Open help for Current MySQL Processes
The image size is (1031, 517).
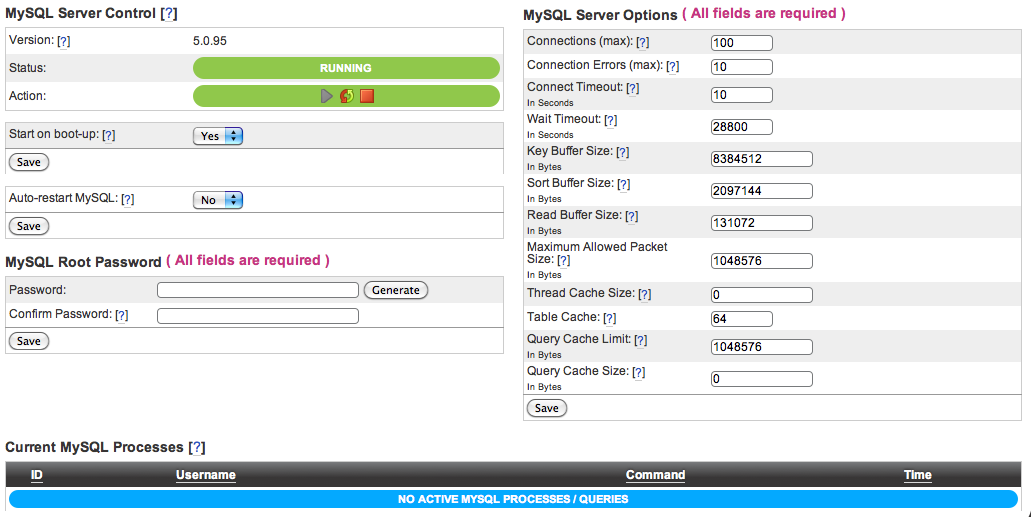point(197,448)
